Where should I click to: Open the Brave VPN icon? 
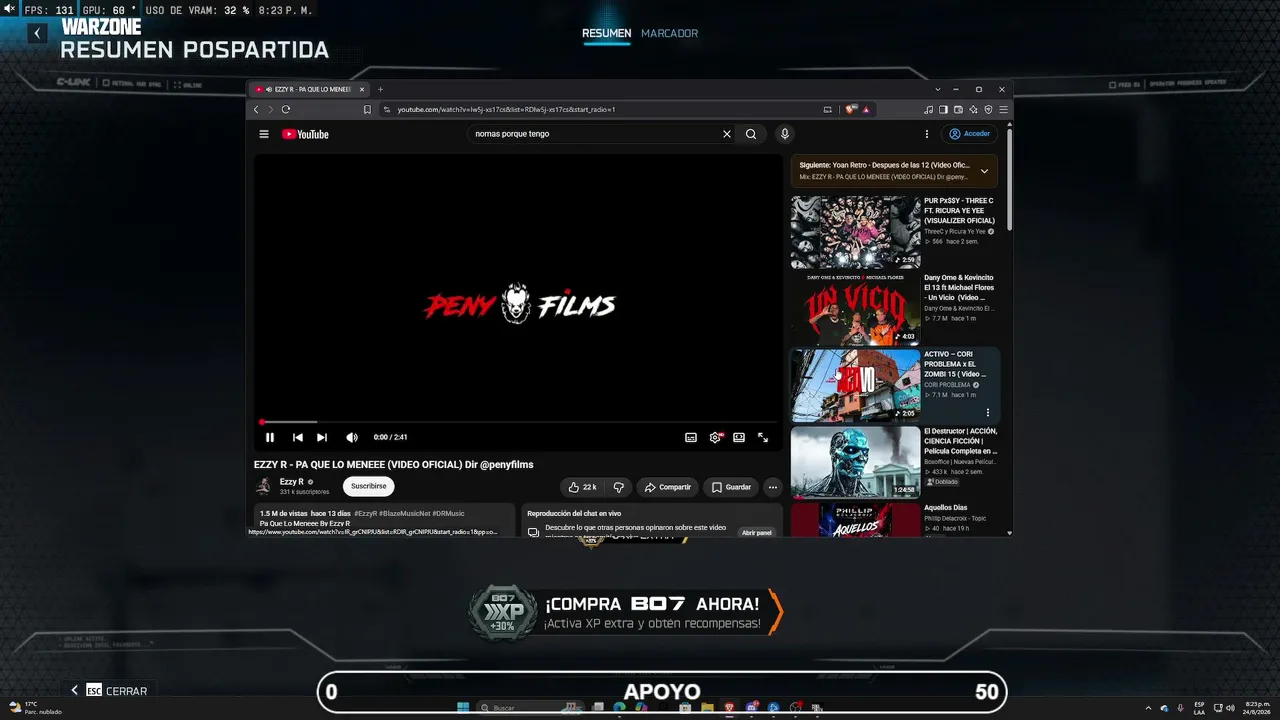(x=988, y=109)
